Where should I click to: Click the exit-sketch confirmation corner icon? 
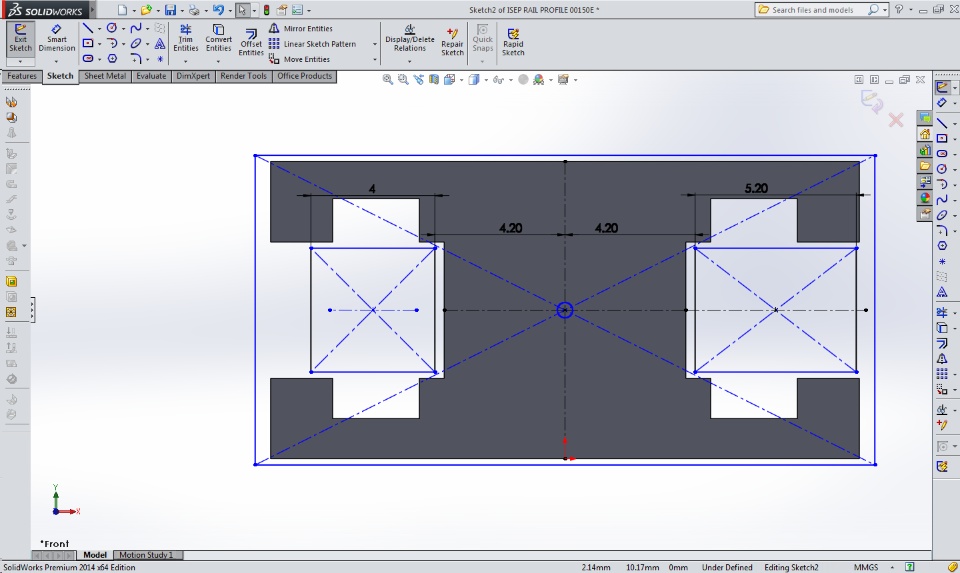point(872,100)
